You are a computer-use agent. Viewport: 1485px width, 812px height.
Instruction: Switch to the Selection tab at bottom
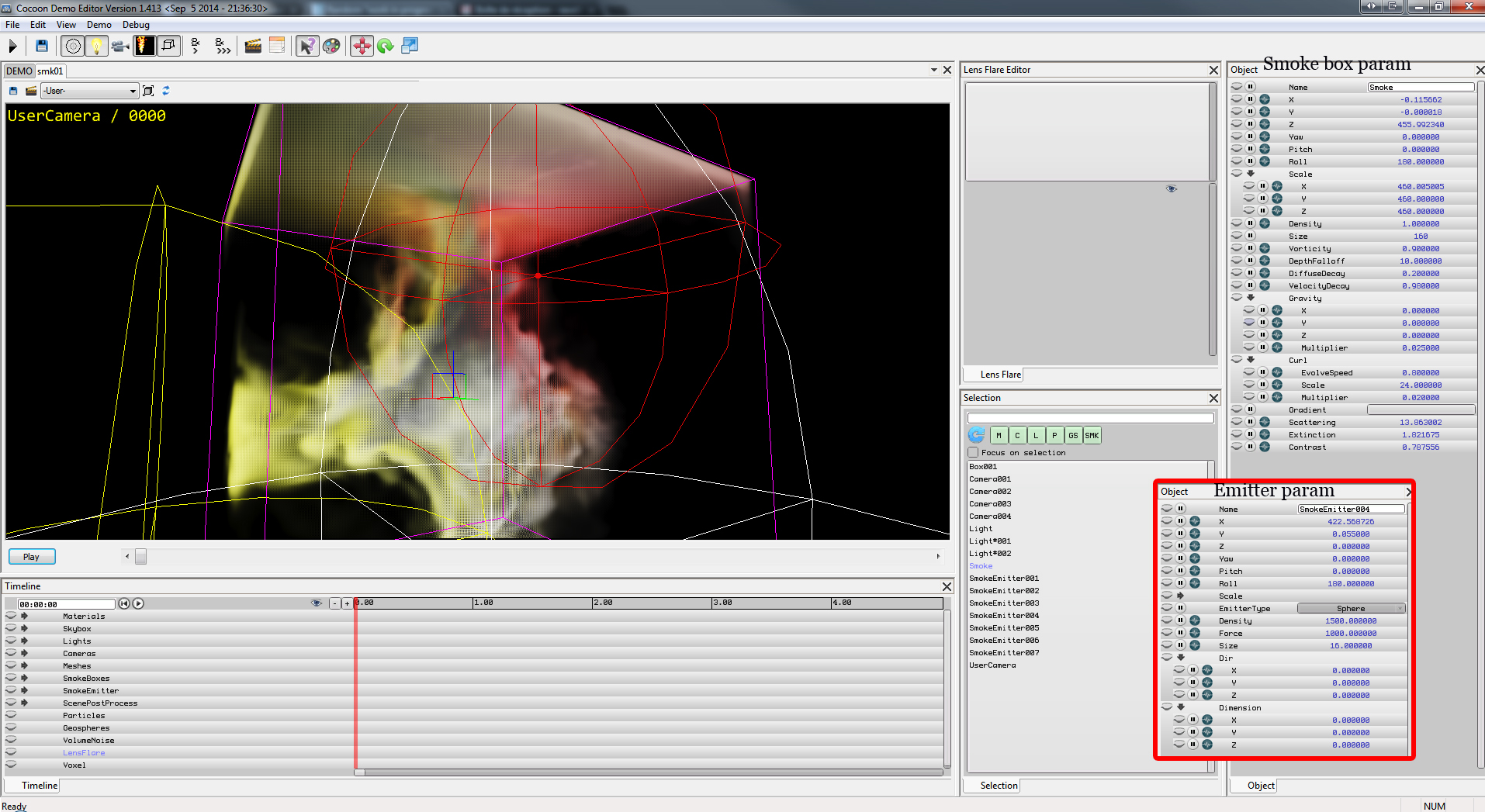click(x=998, y=786)
